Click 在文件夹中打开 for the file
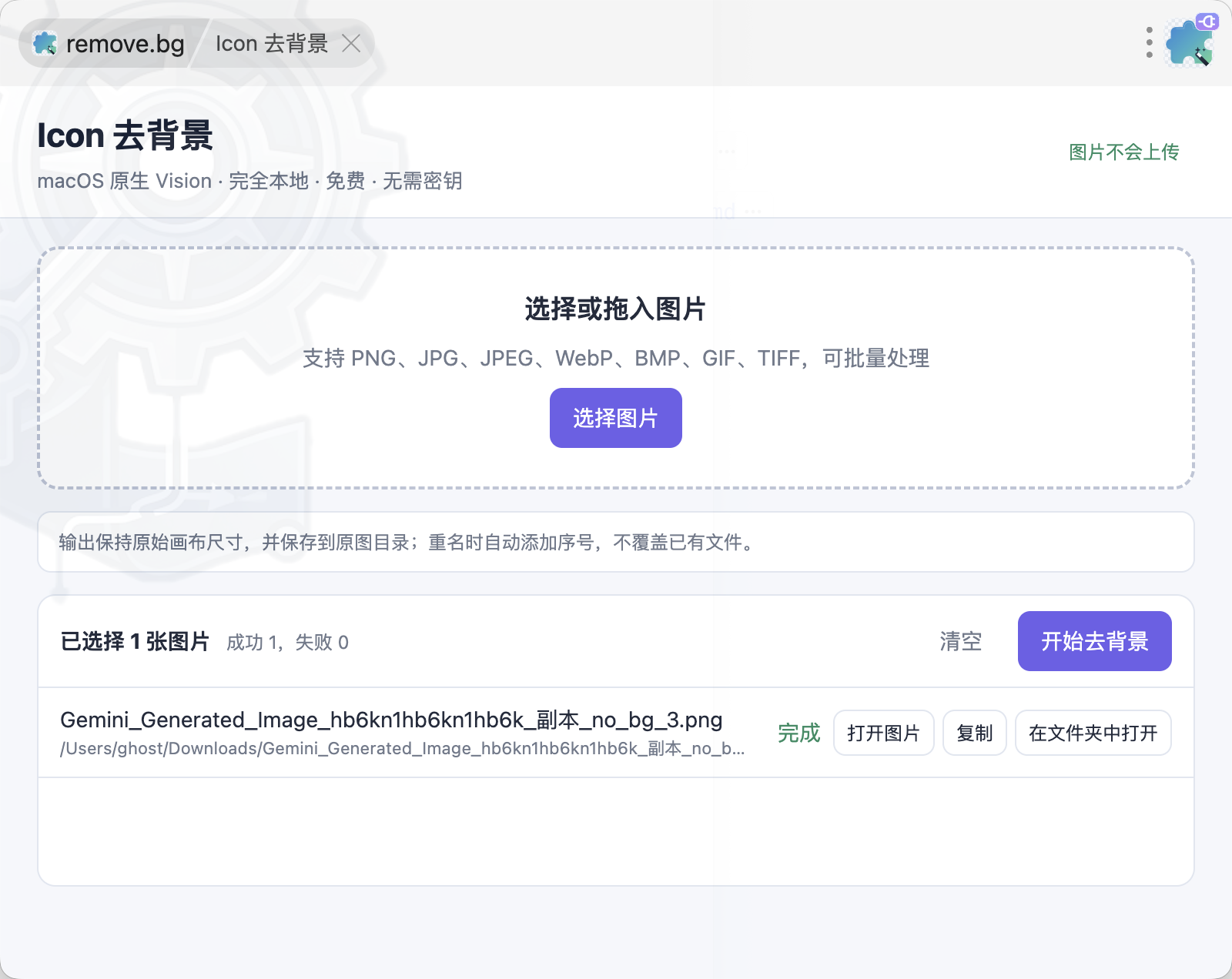The width and height of the screenshot is (1232, 979). [1093, 733]
